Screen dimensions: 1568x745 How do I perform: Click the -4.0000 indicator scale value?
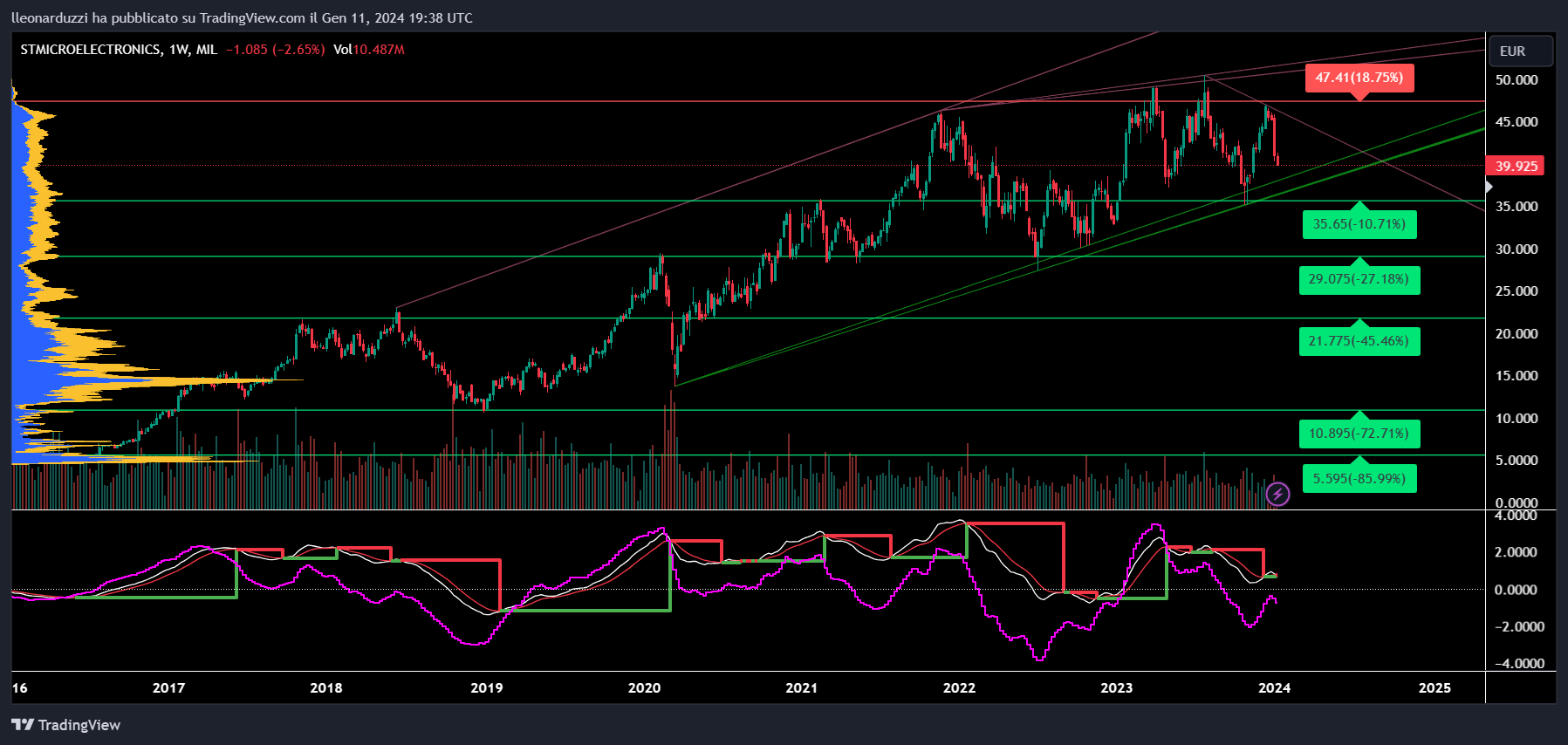1519,663
